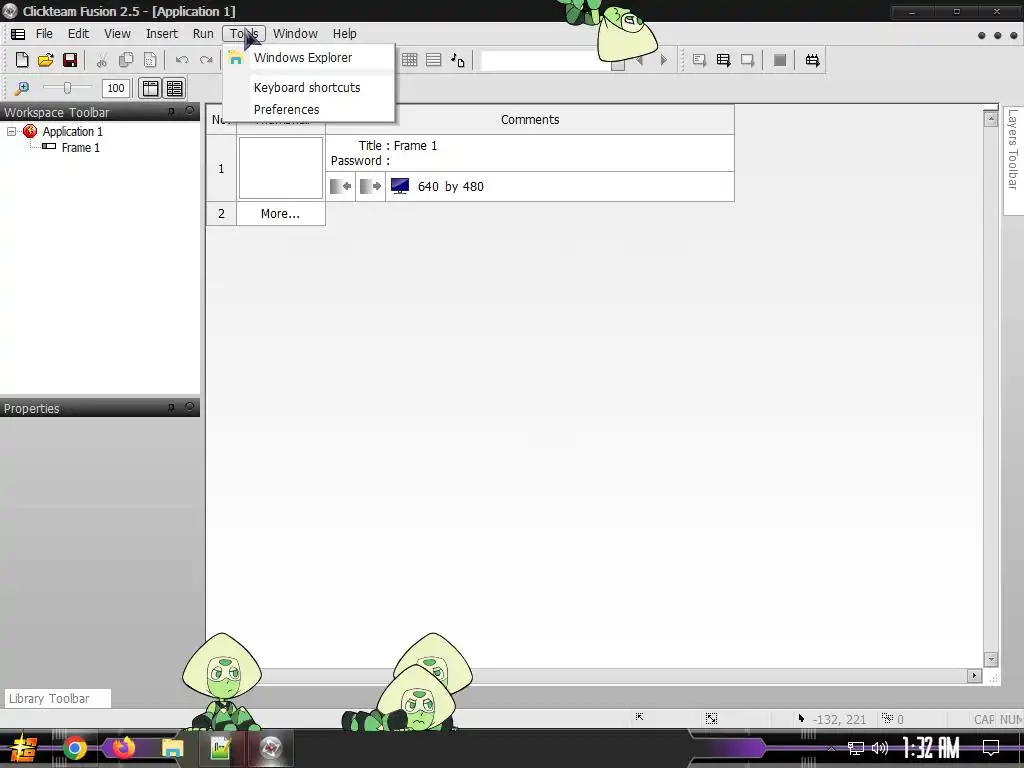
Task: Click the horizontal scrollbar right arrow
Action: click(x=974, y=675)
